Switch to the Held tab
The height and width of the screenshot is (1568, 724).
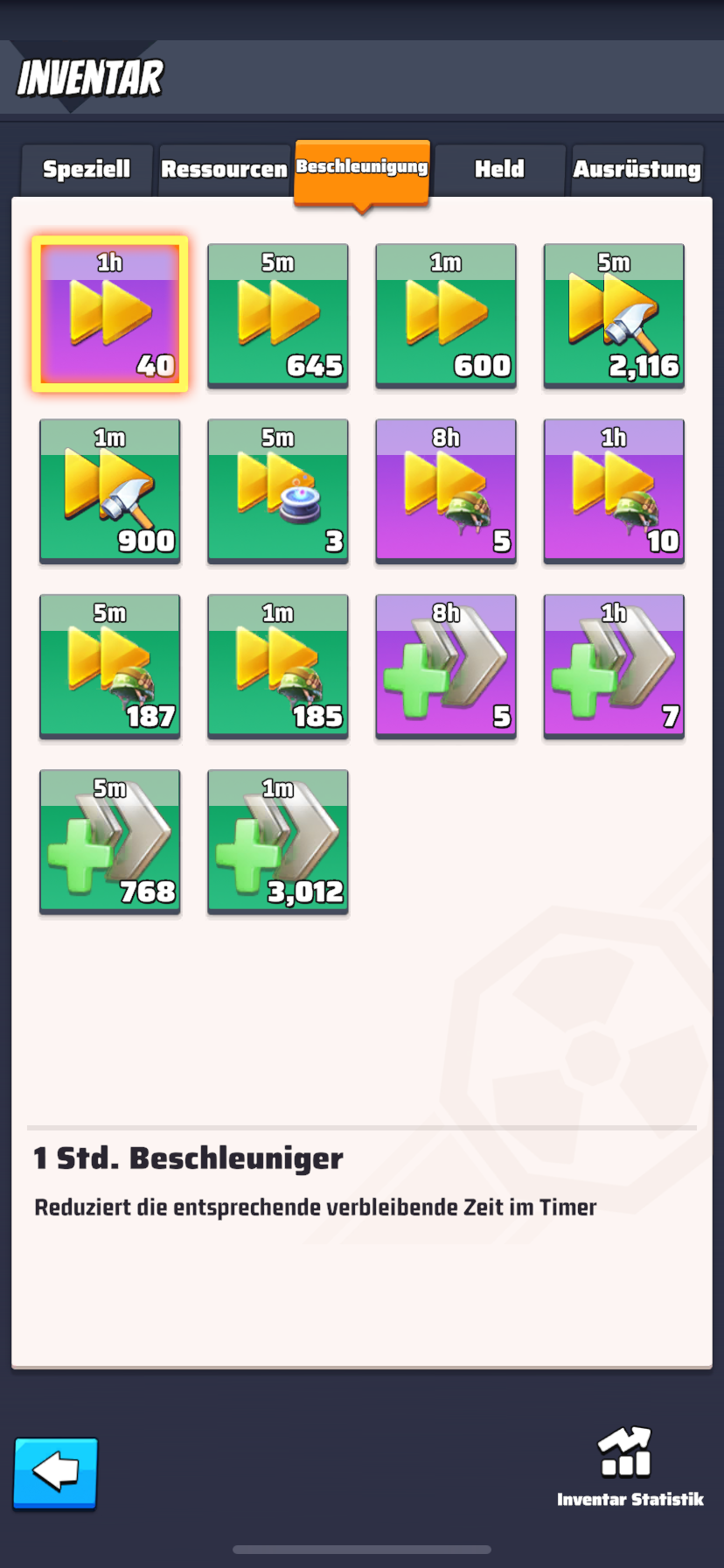[x=499, y=170]
